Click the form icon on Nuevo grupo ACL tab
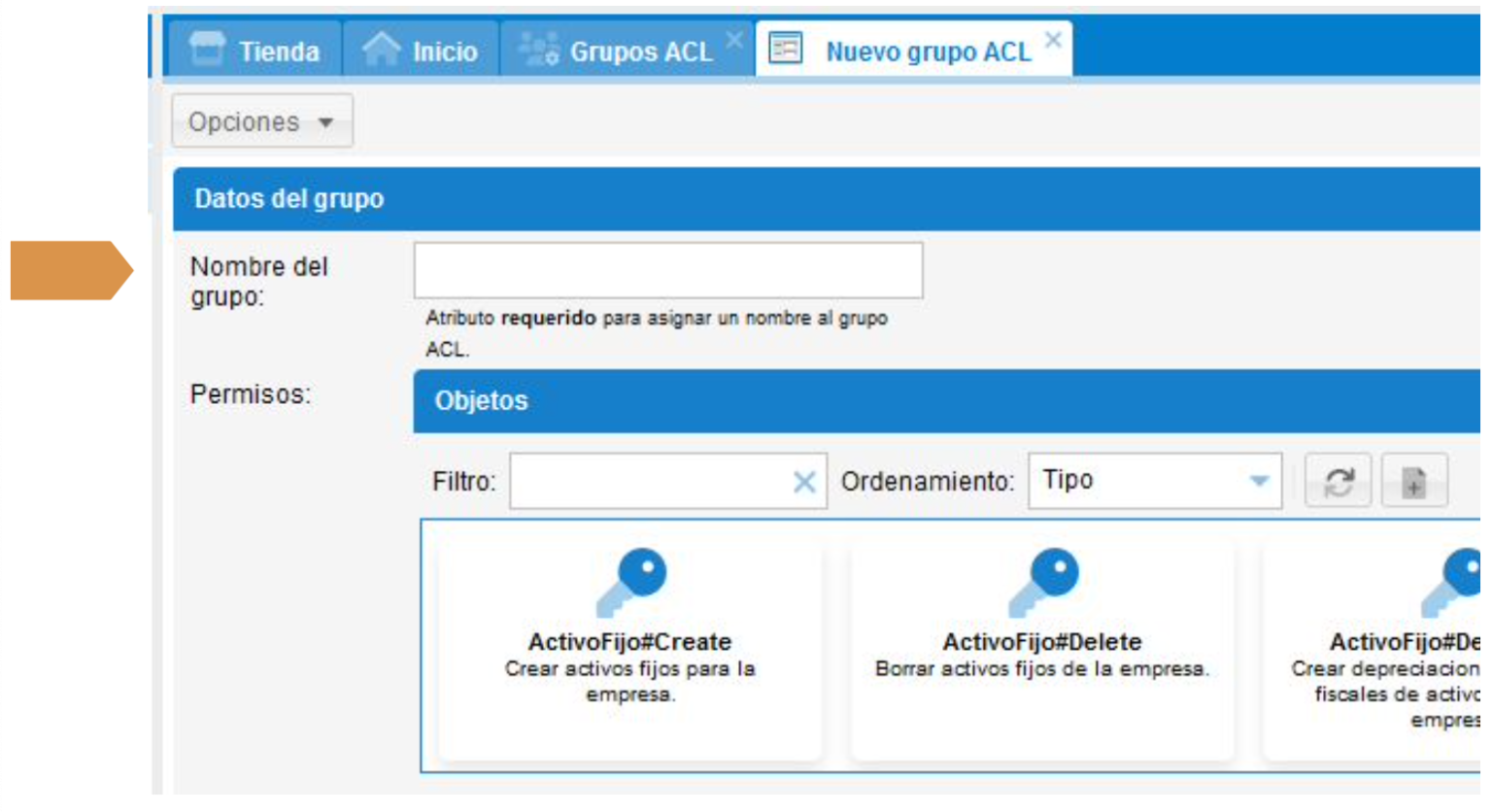This screenshot has height=812, width=1492. tap(785, 48)
